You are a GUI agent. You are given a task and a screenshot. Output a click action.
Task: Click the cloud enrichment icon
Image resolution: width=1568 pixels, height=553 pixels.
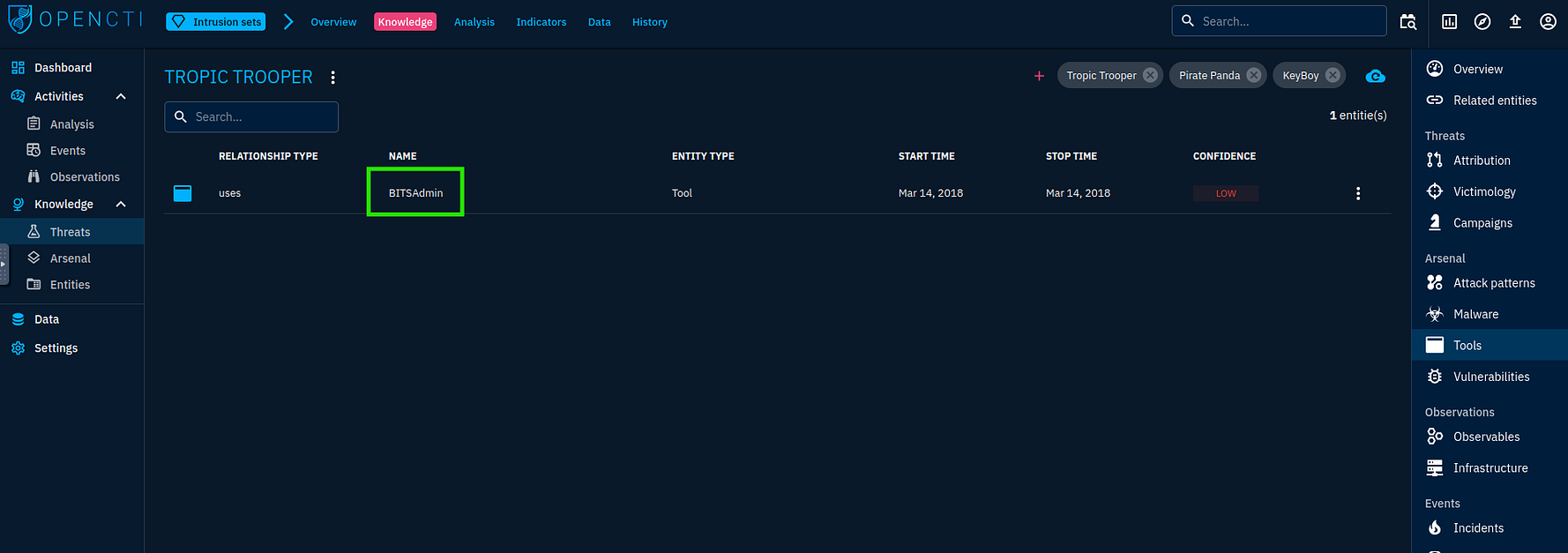[1375, 77]
